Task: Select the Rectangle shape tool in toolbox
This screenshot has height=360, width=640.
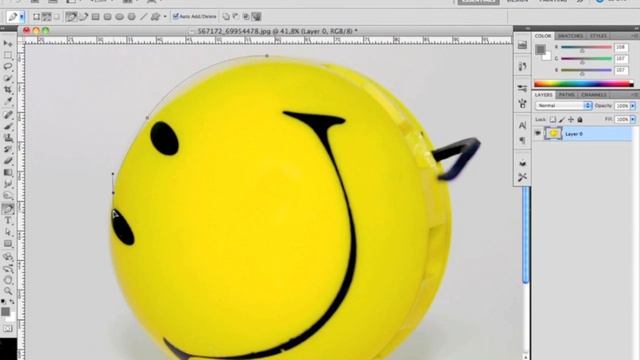Action: coord(8,244)
